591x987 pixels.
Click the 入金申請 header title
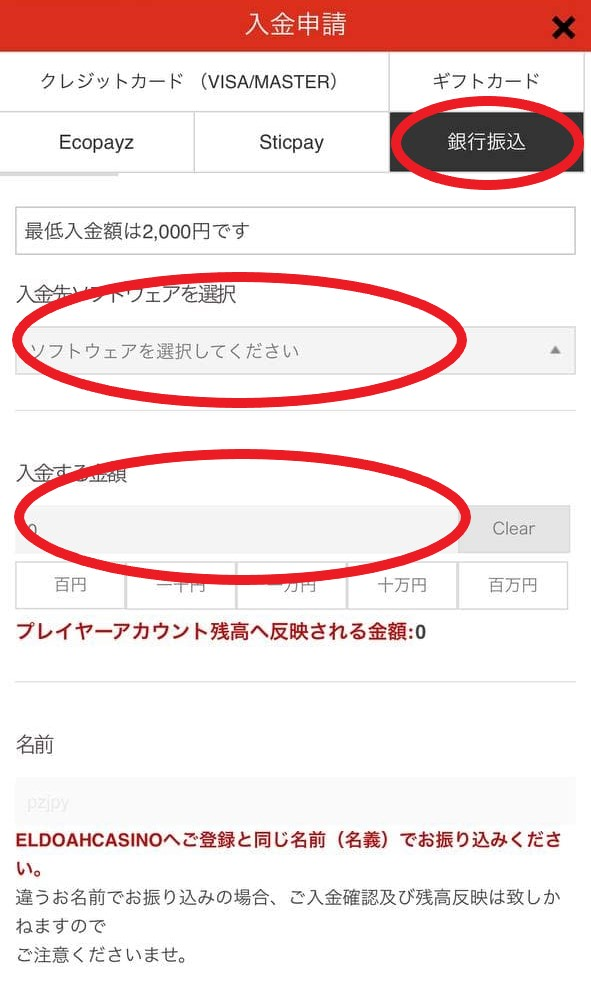pyautogui.click(x=295, y=24)
